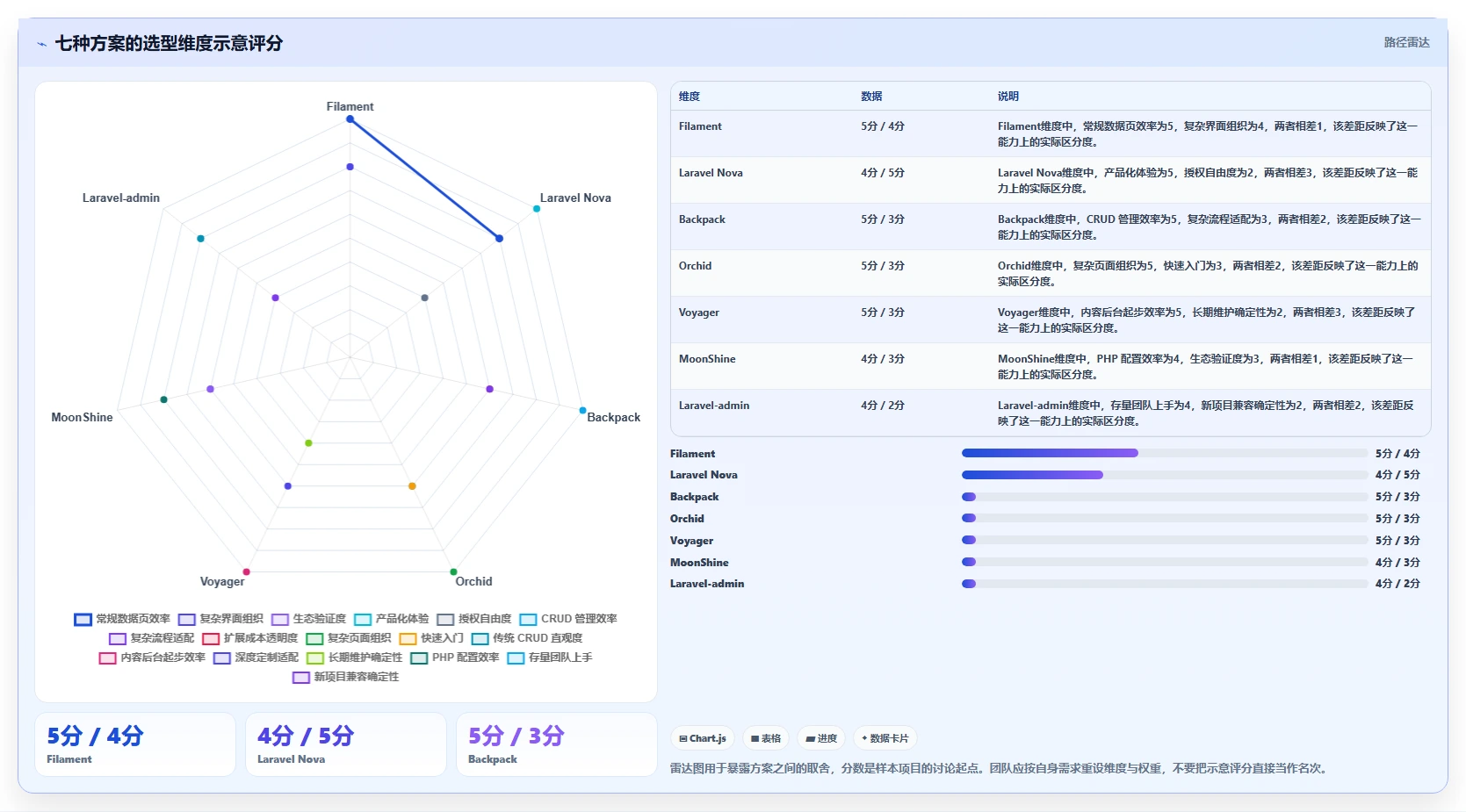Click the orange data point in radar chart
Viewport: 1466px width, 812px height.
click(x=412, y=486)
